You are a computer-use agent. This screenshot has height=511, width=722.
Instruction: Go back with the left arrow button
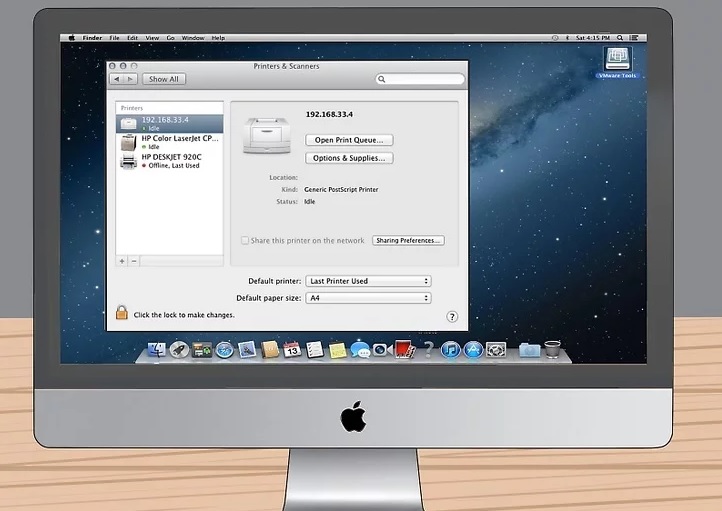[116, 79]
